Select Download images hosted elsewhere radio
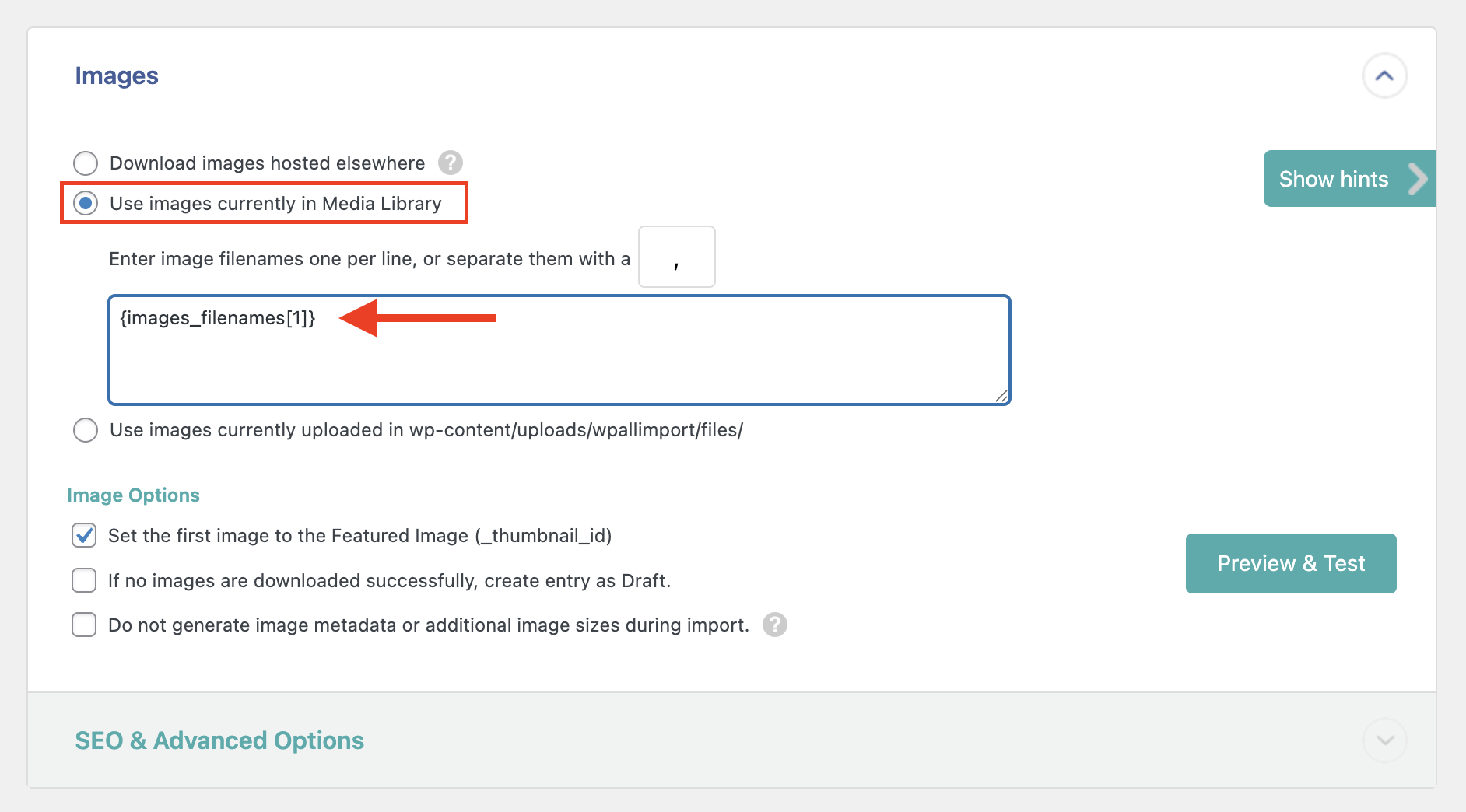This screenshot has height=812, width=1466. tap(86, 163)
